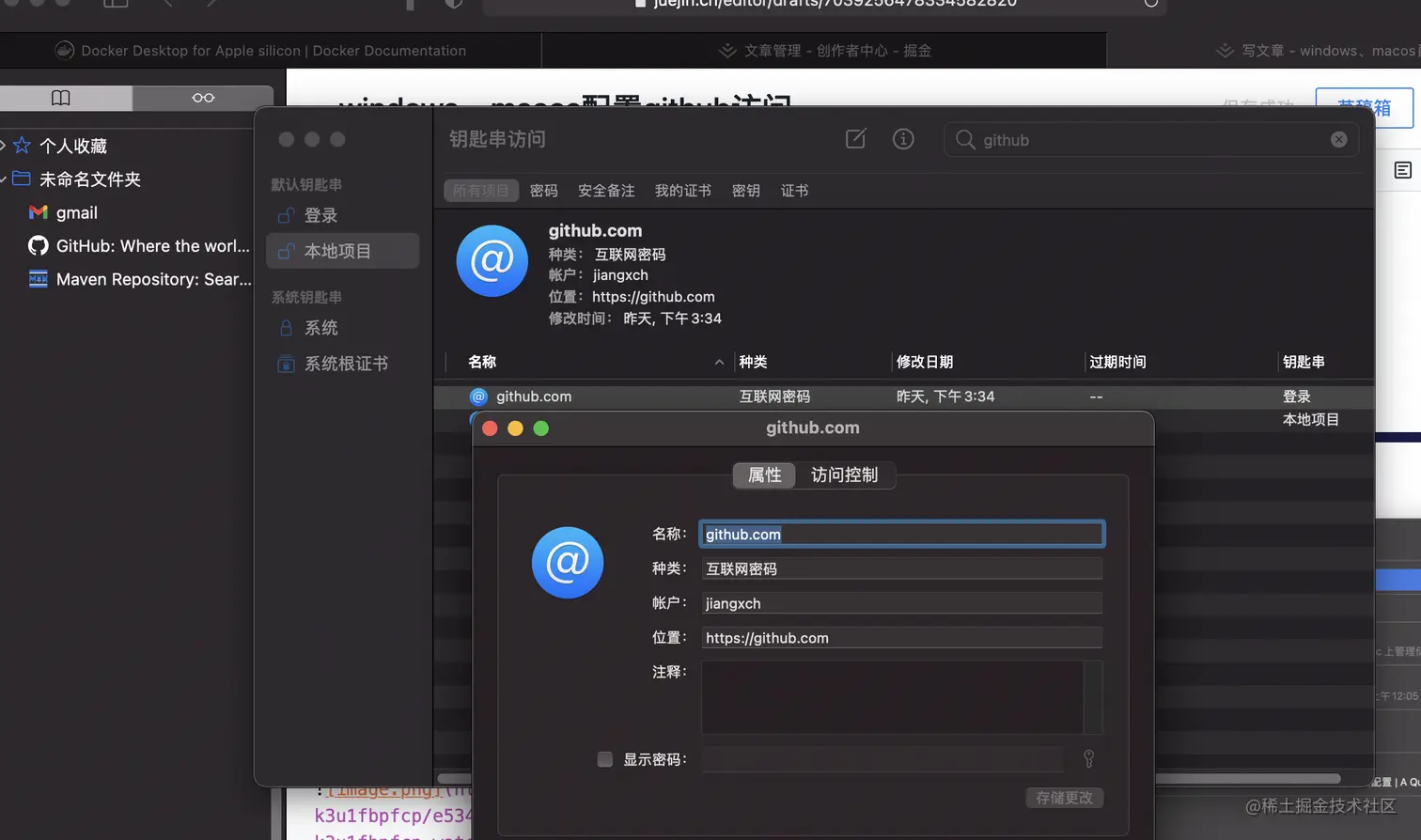1421x840 pixels.
Task: Zoom the github.com properties dialog
Action: coord(540,428)
